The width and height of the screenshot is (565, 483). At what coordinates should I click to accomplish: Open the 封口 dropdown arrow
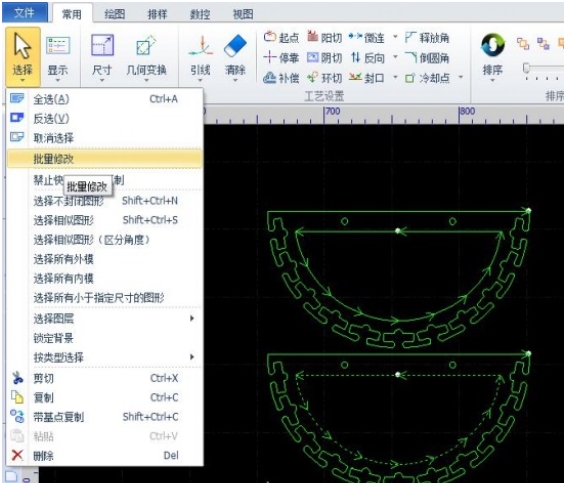pyautogui.click(x=395, y=77)
